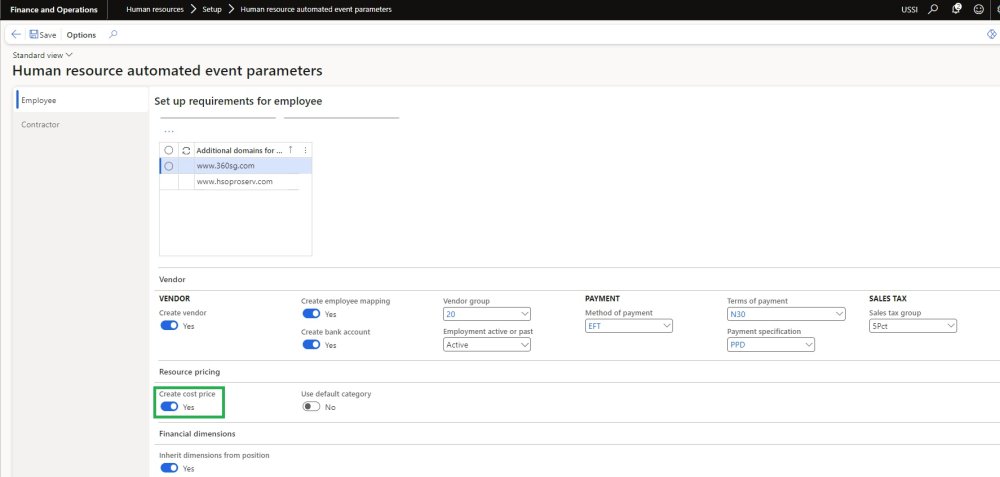This screenshot has height=477, width=1000.
Task: Click the grid refresh icon
Action: (185, 150)
